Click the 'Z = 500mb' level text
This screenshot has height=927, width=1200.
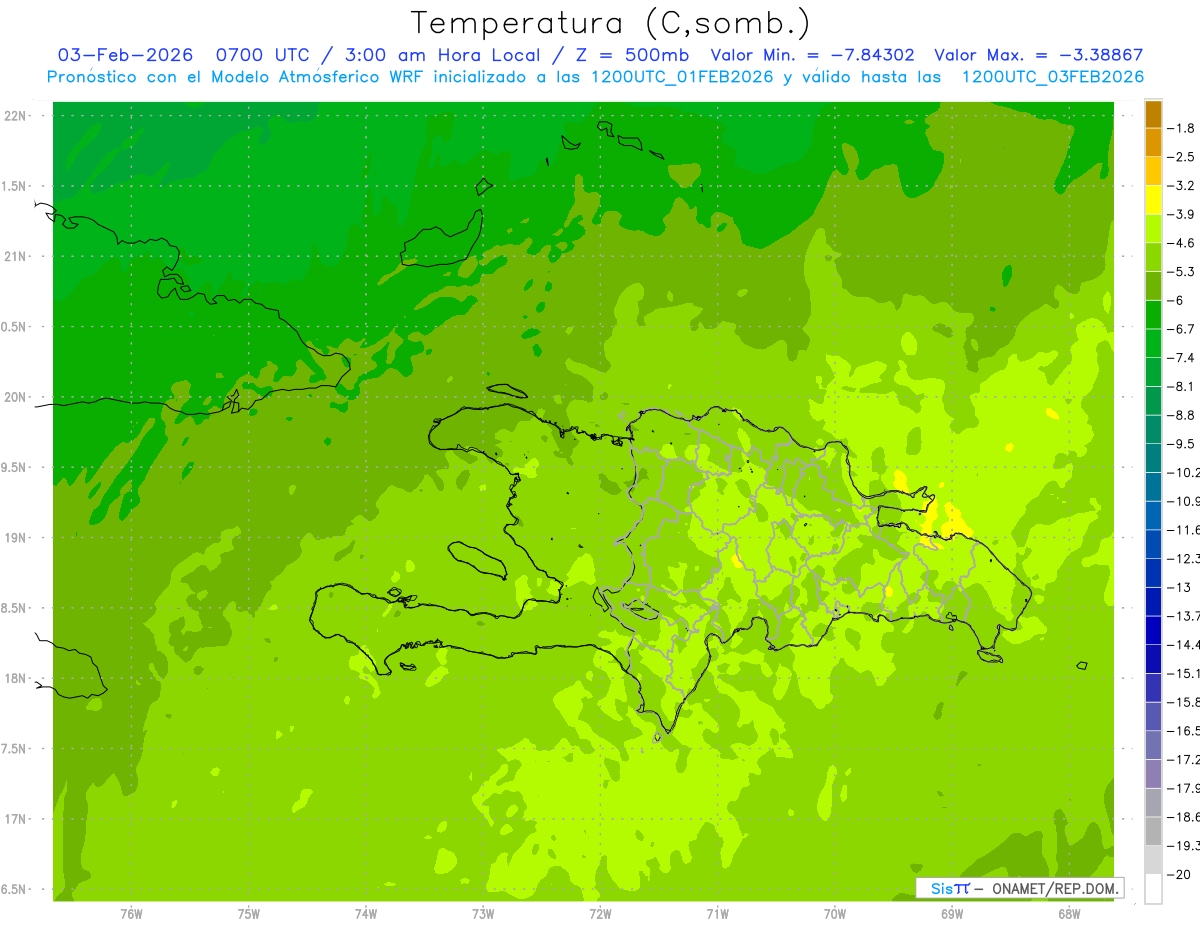[631, 56]
